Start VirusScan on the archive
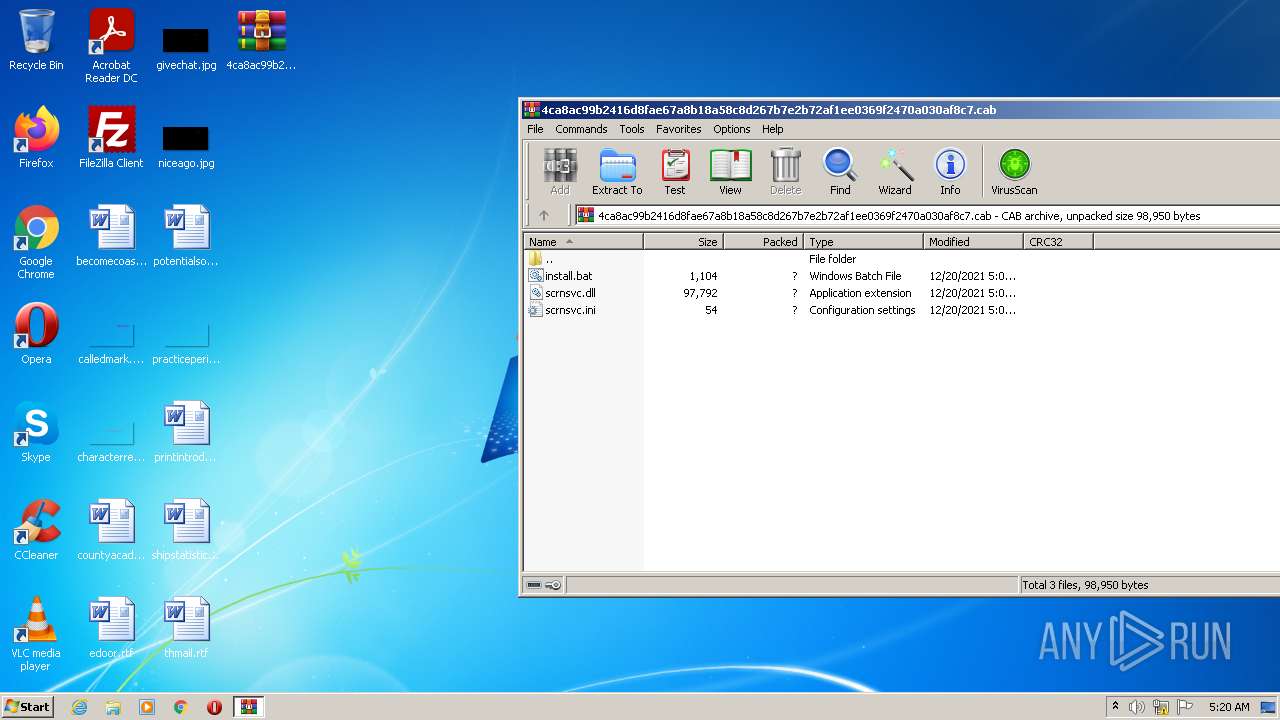1280x720 pixels. pyautogui.click(x=1014, y=172)
